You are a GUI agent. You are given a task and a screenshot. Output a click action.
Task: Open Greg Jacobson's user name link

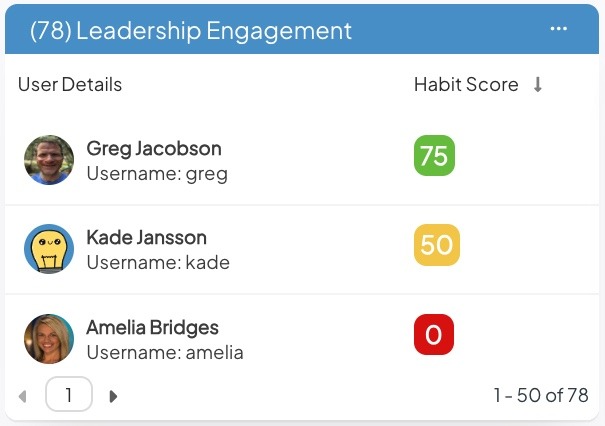(x=154, y=149)
